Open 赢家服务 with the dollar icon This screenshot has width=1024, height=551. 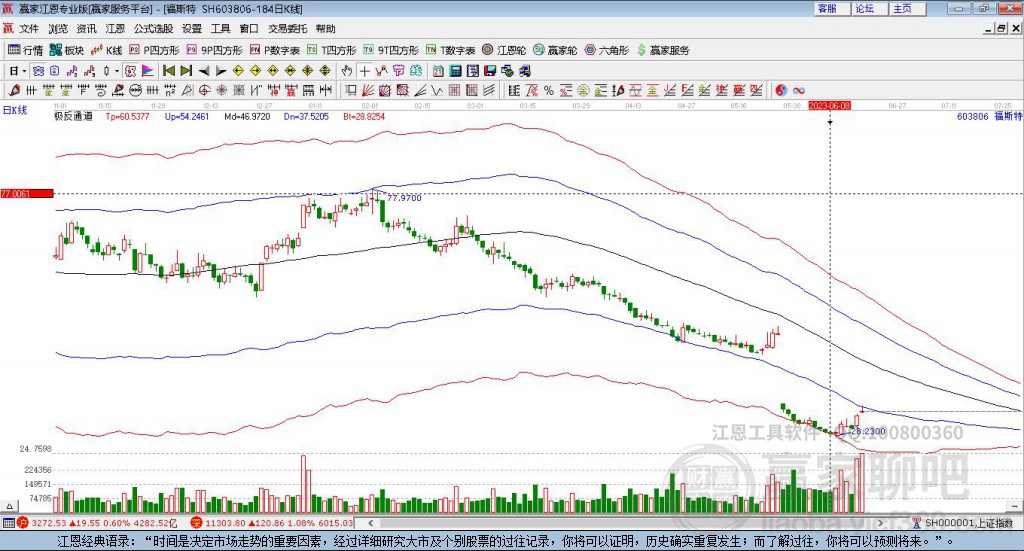[663, 50]
